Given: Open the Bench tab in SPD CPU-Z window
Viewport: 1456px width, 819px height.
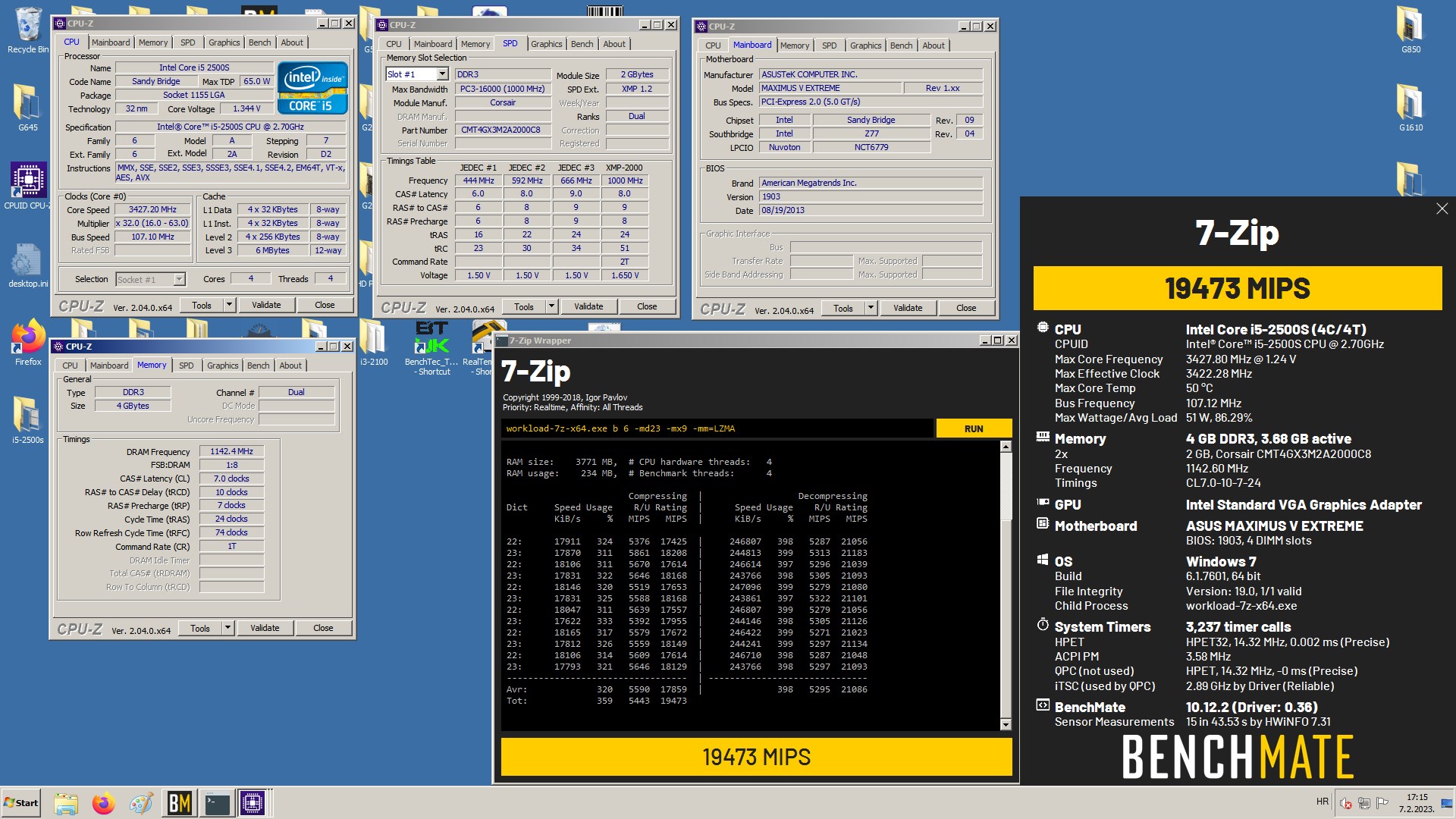Looking at the screenshot, I should (582, 44).
